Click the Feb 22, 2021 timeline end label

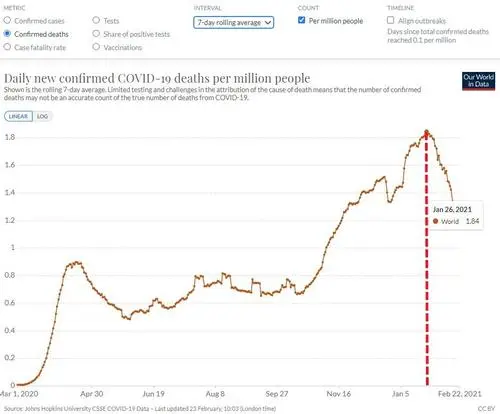coord(460,394)
